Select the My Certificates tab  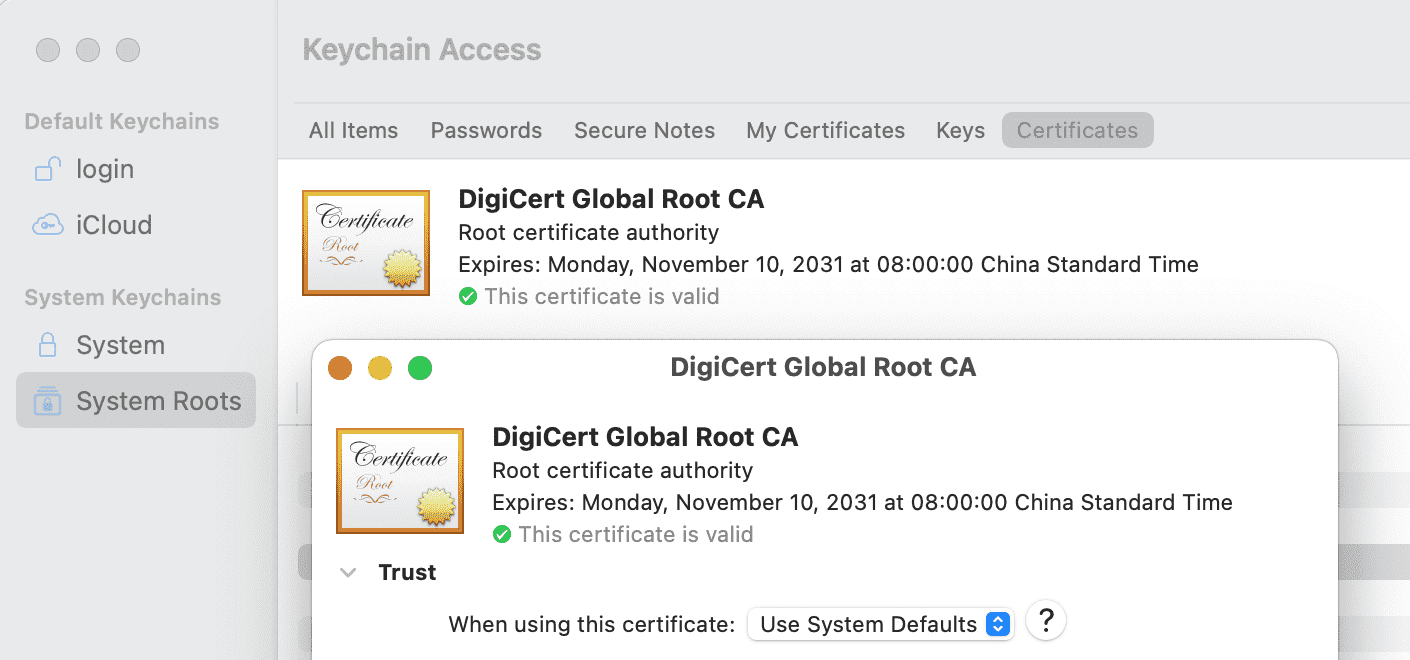pyautogui.click(x=825, y=131)
